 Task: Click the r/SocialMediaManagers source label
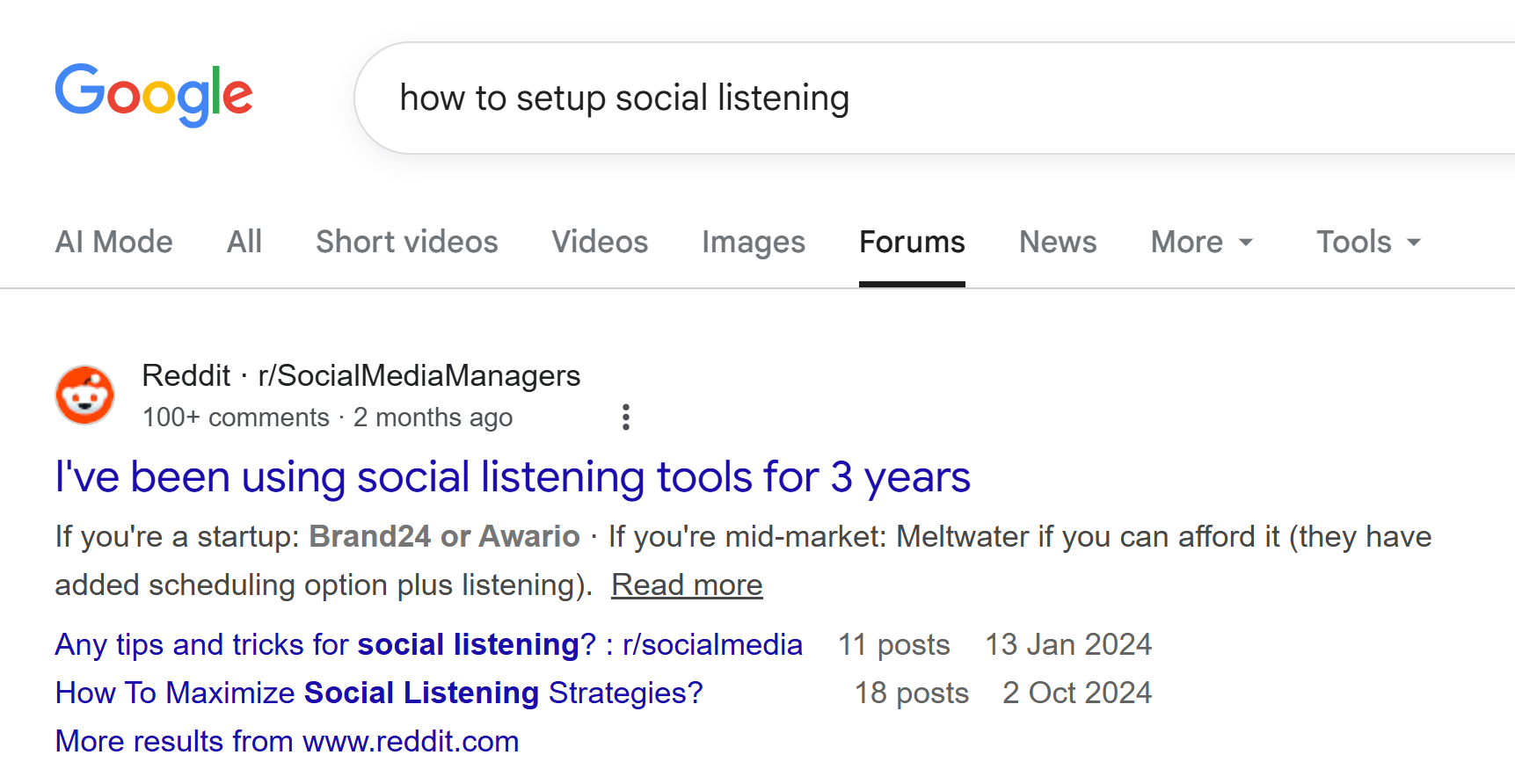click(419, 376)
